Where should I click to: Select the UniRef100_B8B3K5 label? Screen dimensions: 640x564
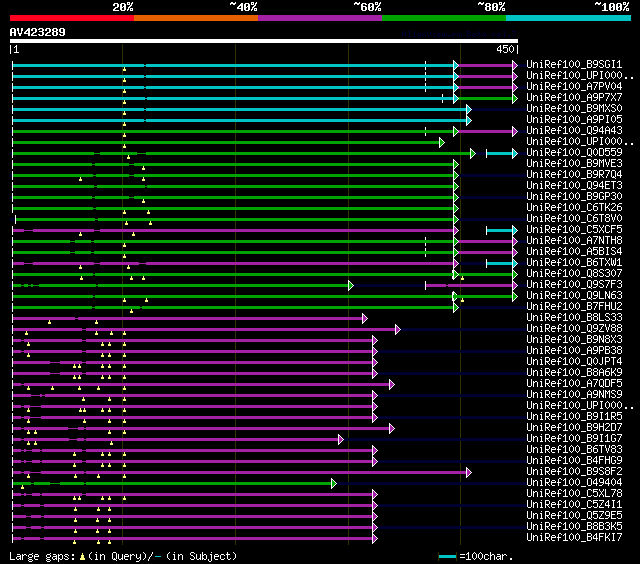tap(574, 527)
